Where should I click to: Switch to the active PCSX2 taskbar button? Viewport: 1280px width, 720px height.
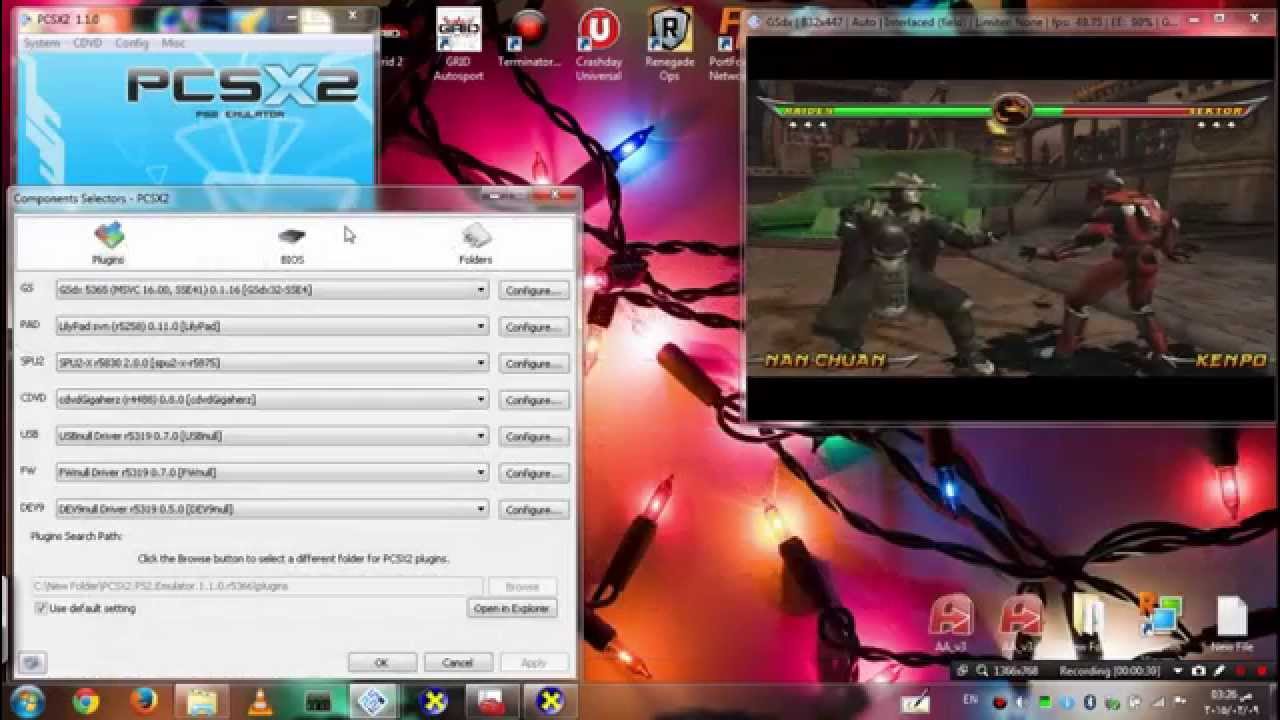tap(373, 702)
